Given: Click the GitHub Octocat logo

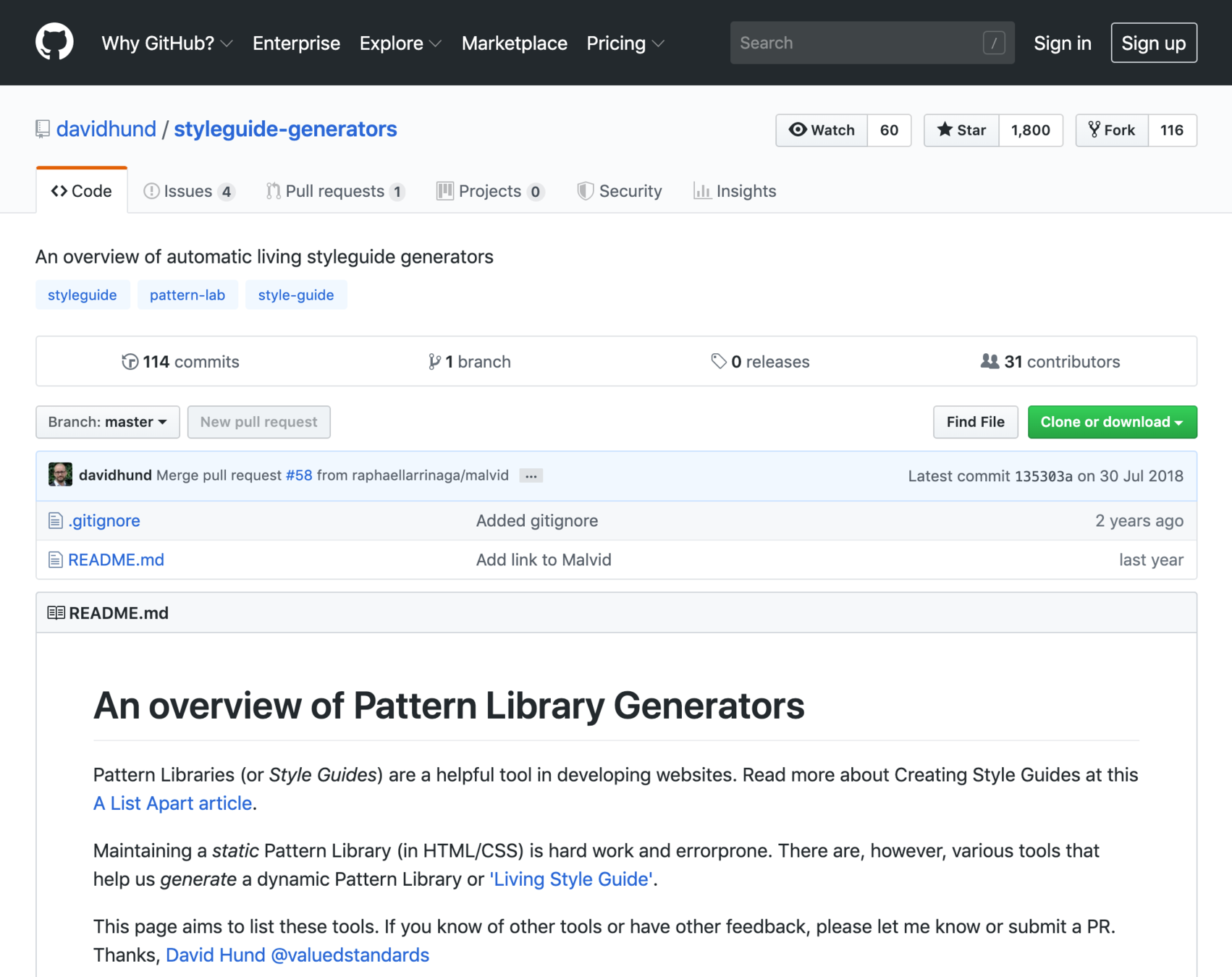Looking at the screenshot, I should [x=54, y=42].
